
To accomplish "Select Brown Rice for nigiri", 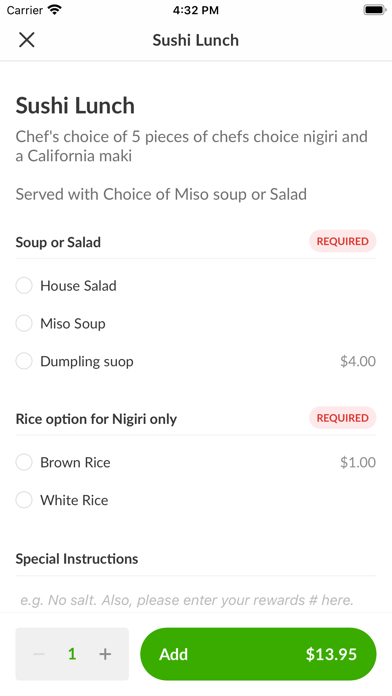I will (196, 462).
